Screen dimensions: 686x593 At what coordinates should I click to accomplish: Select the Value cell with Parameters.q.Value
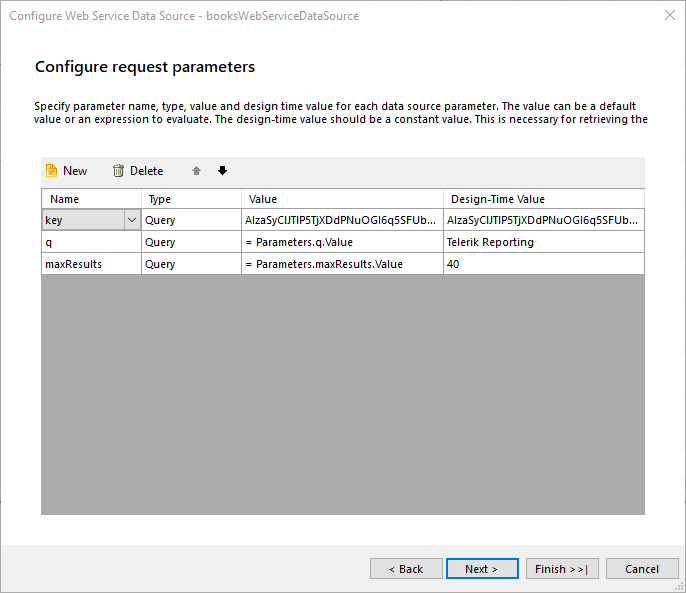tap(342, 242)
